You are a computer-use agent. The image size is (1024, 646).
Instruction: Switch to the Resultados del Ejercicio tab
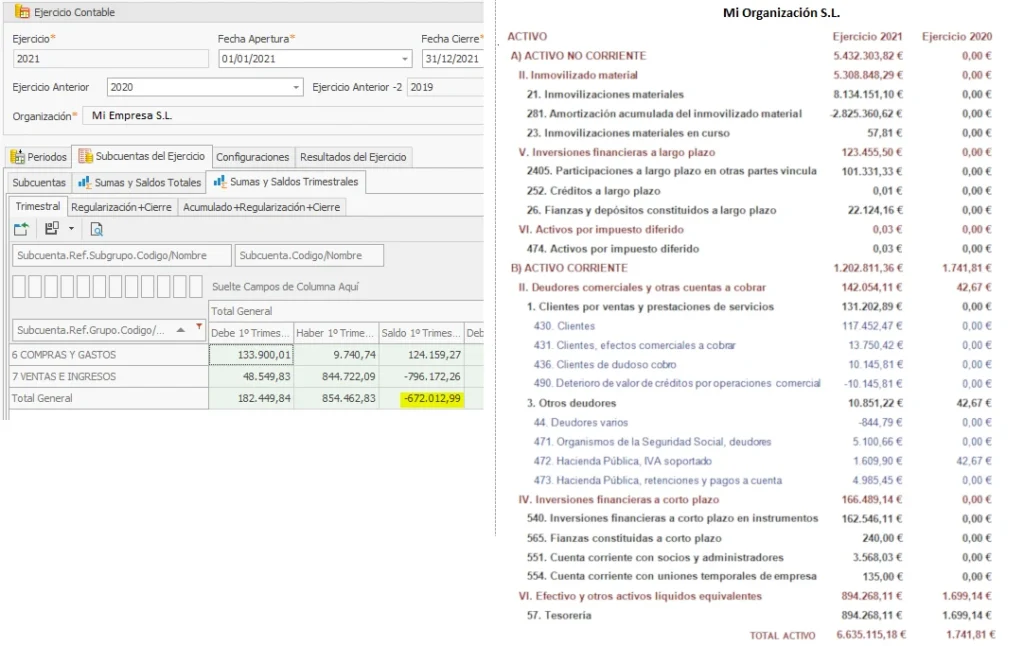coord(353,157)
